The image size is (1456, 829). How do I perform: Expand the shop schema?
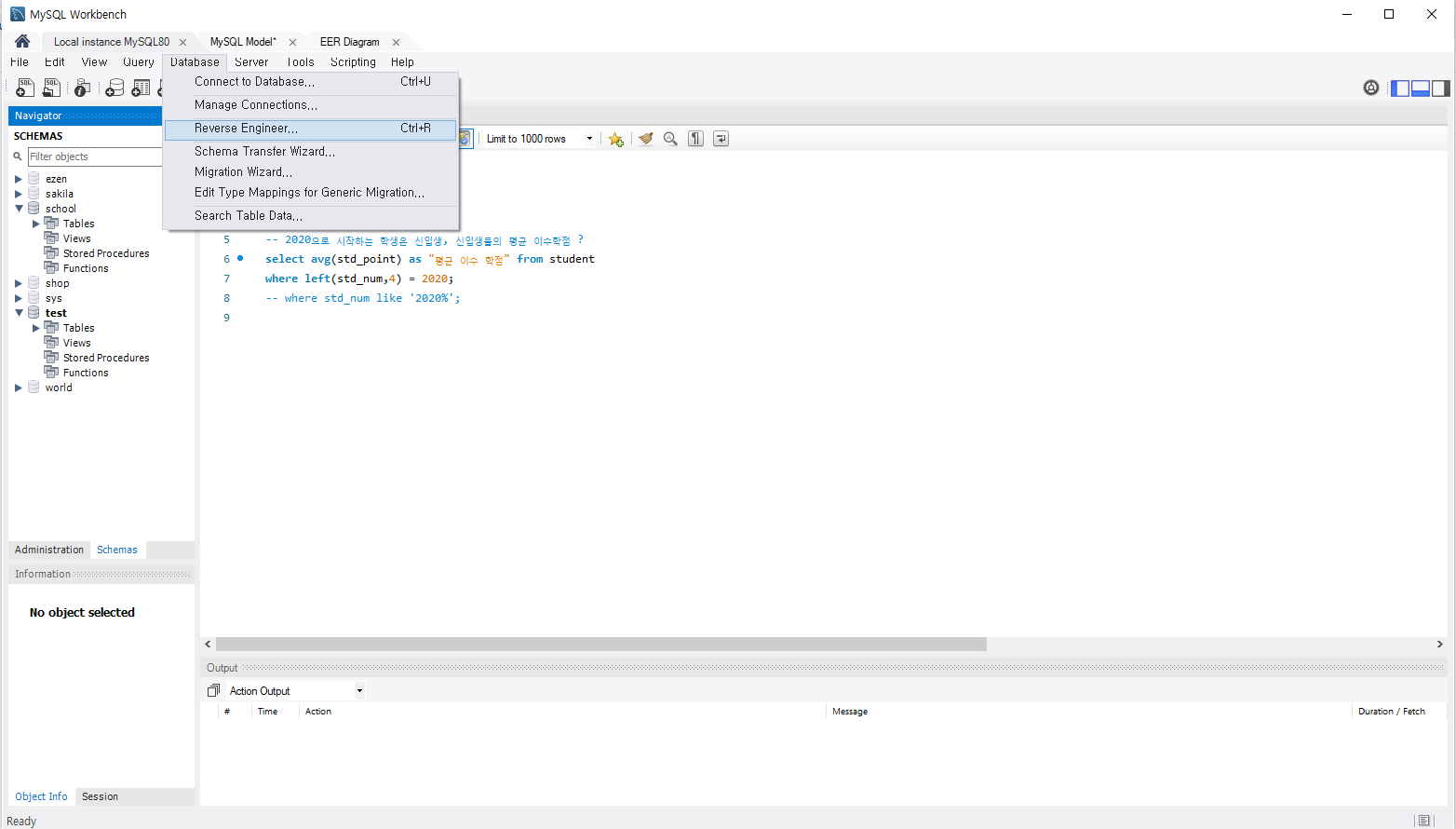[x=19, y=283]
